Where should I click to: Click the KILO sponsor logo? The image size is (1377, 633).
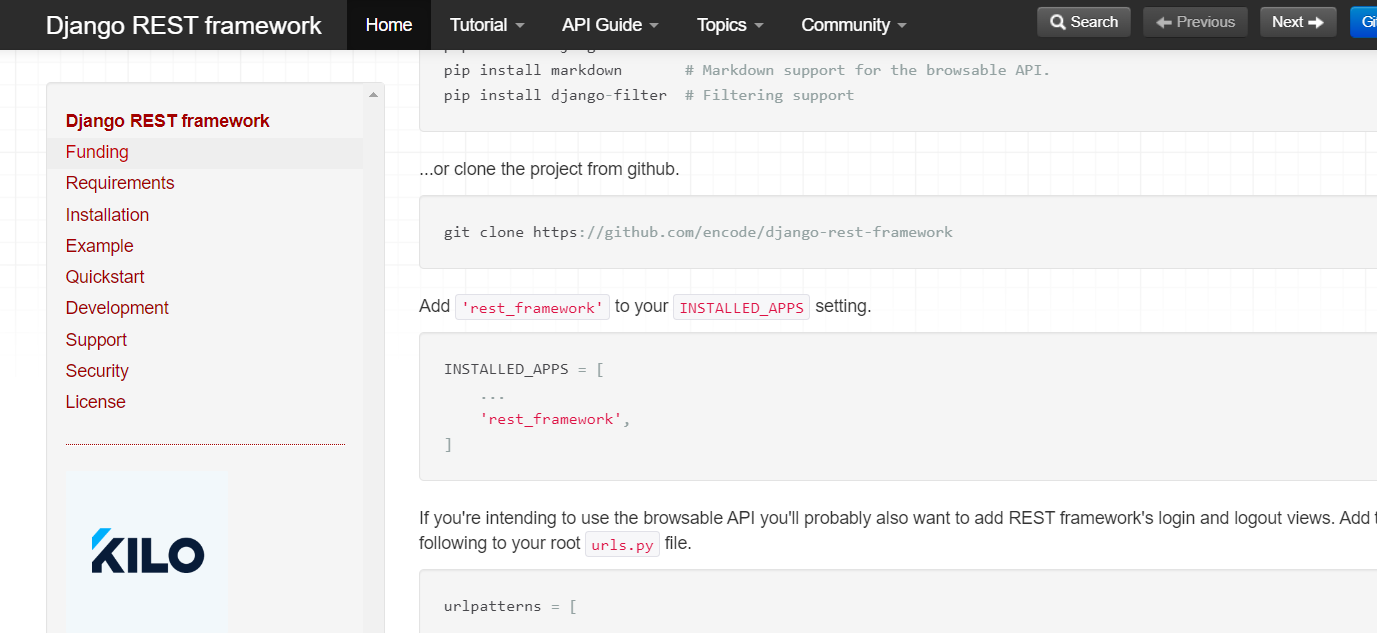[148, 552]
